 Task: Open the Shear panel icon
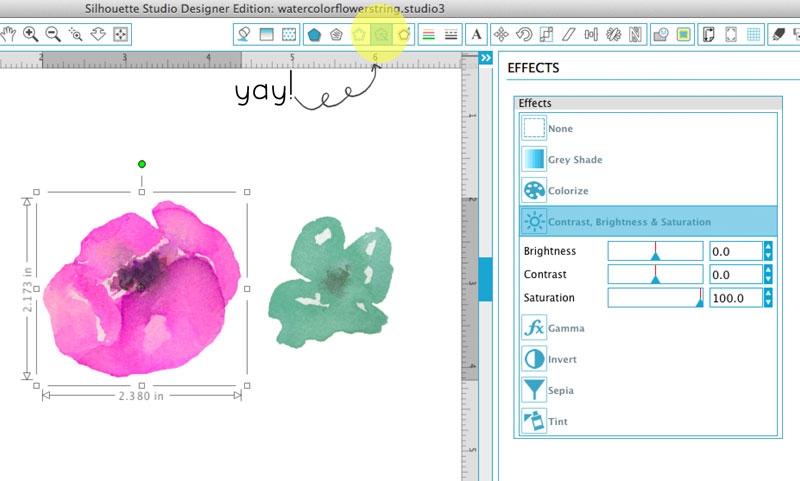[568, 34]
